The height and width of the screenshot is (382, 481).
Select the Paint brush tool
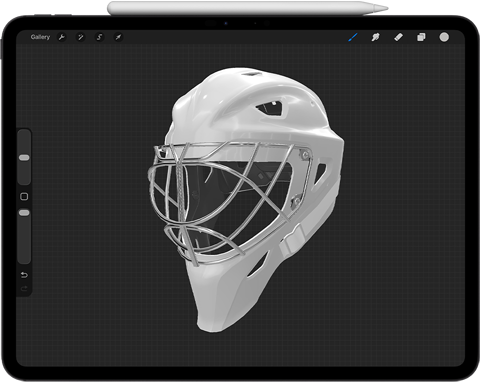[x=353, y=37]
